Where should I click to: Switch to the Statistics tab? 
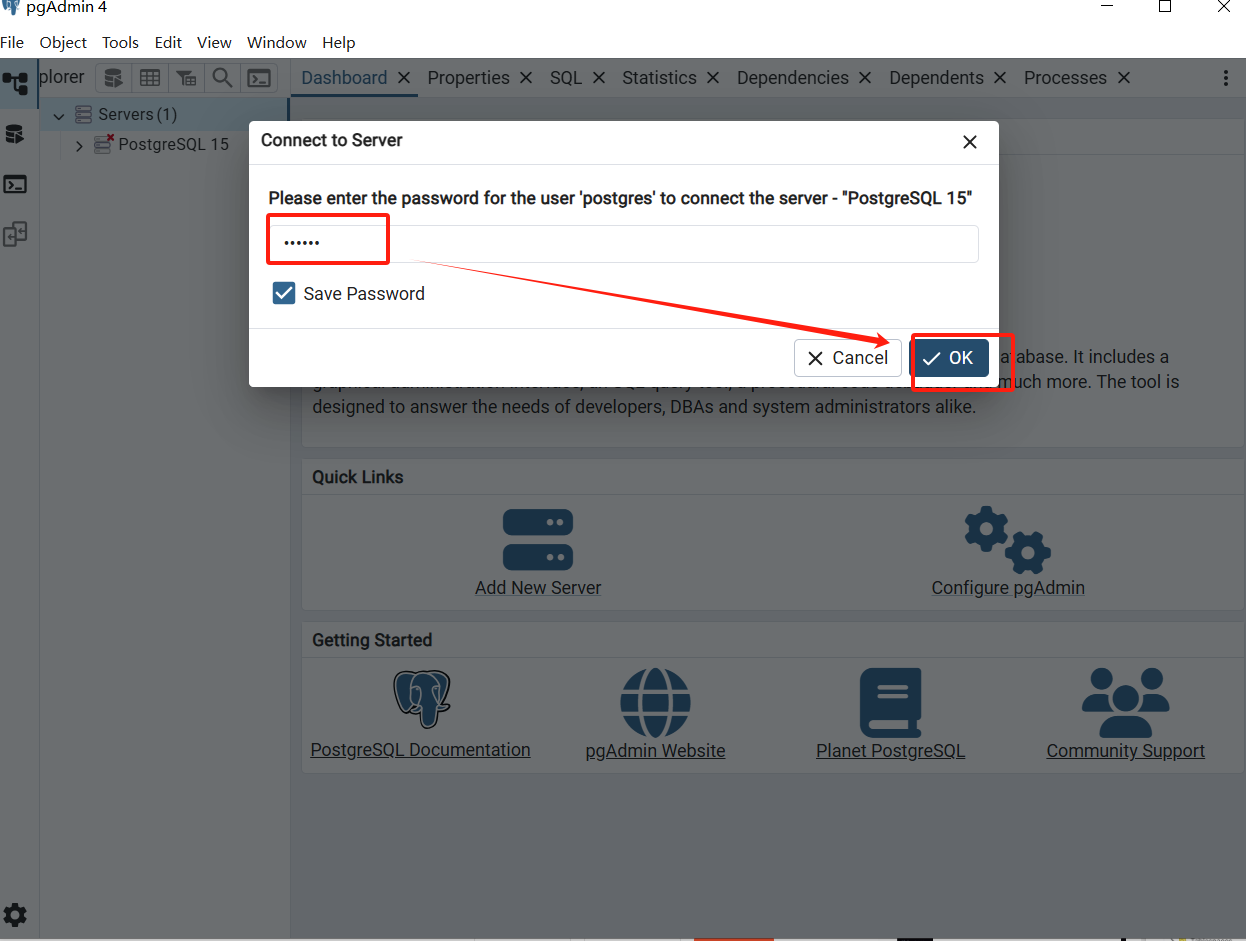click(659, 78)
